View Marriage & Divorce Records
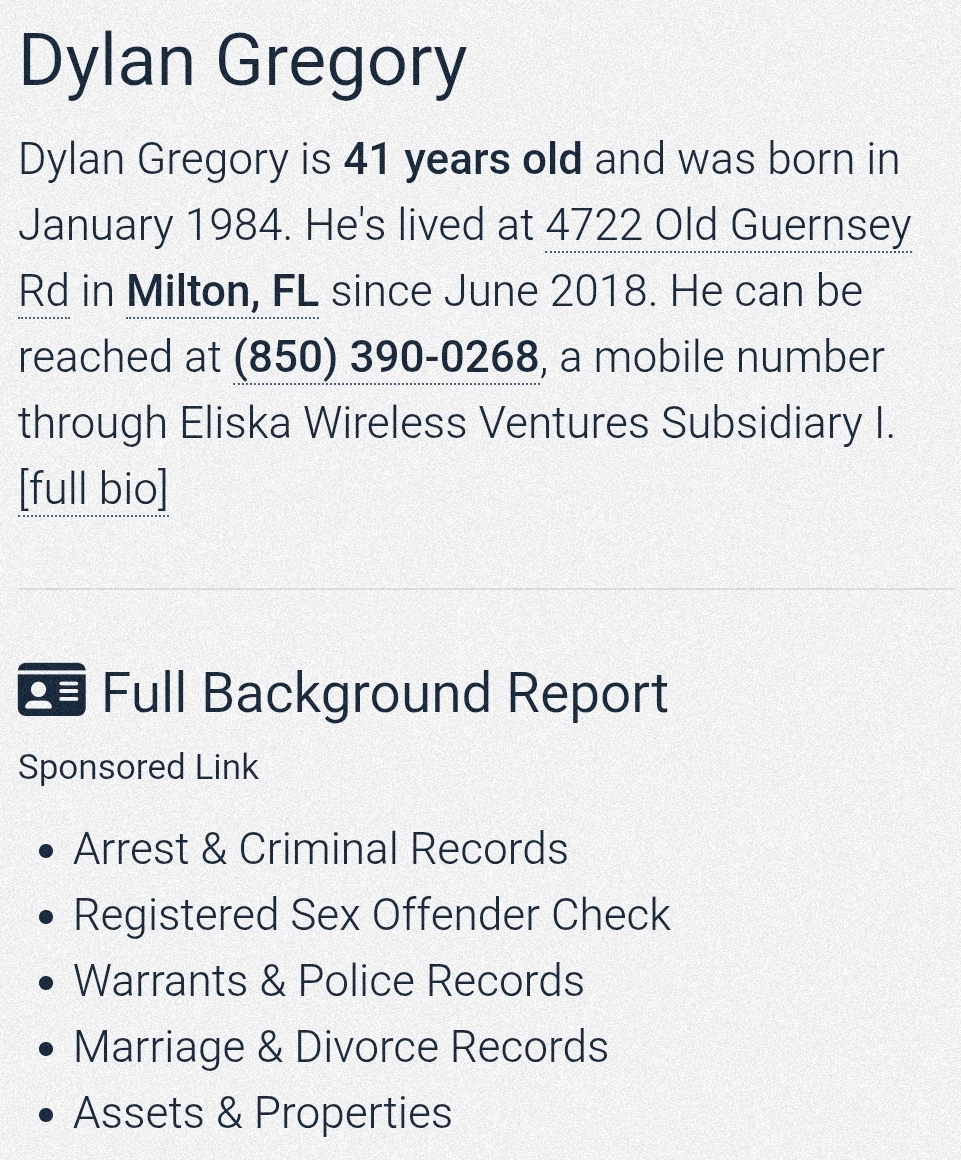This screenshot has width=961, height=1160. (340, 1047)
